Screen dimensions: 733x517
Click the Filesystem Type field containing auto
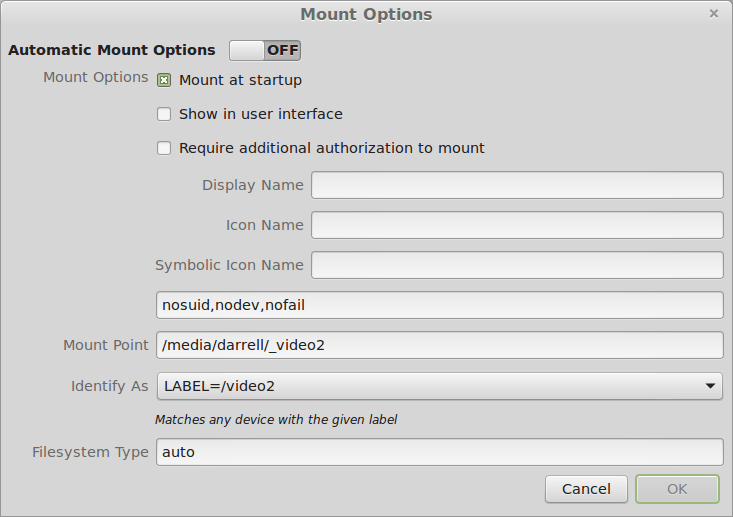point(439,452)
